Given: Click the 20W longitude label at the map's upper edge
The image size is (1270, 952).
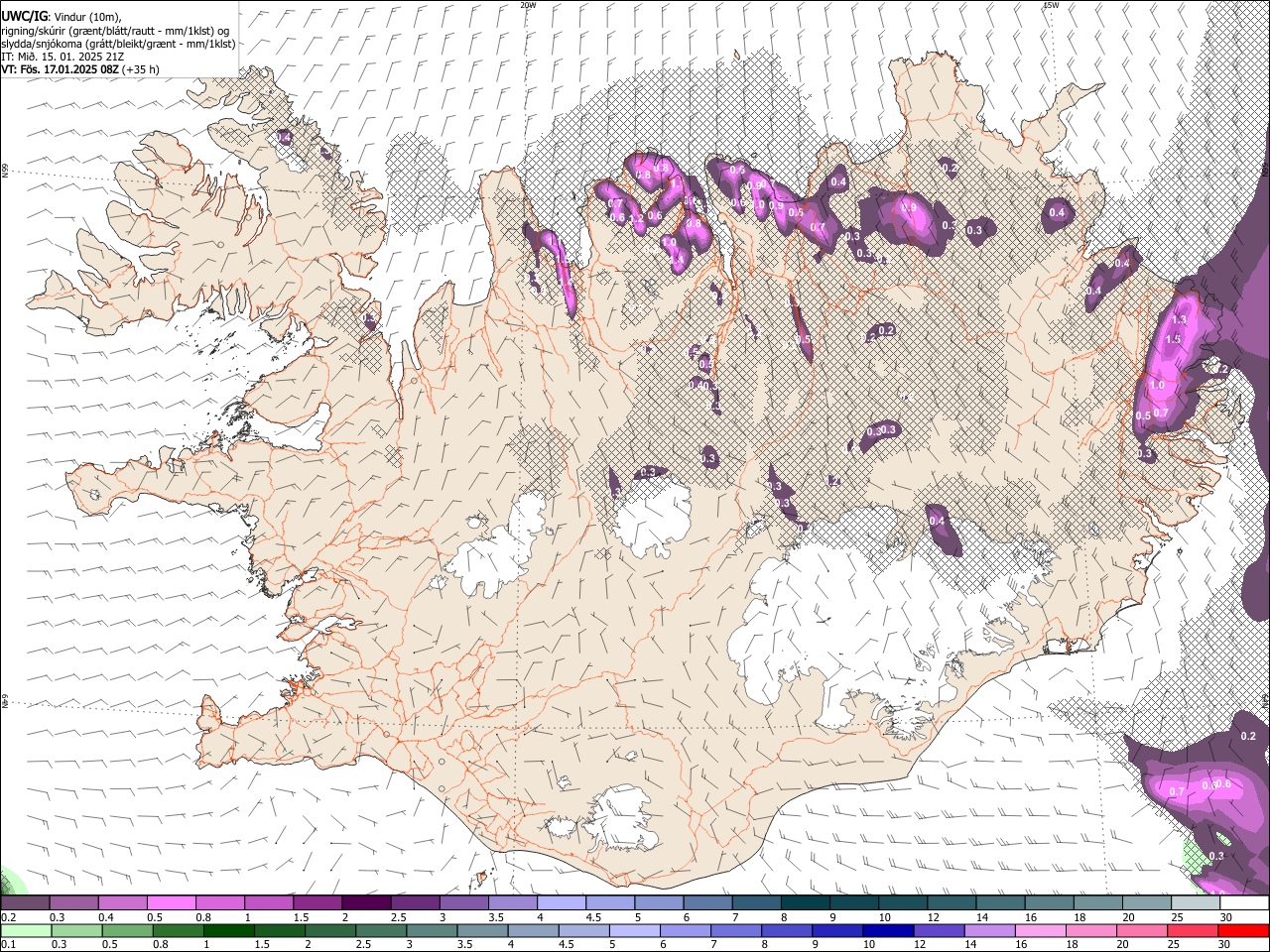Looking at the screenshot, I should click(528, 5).
